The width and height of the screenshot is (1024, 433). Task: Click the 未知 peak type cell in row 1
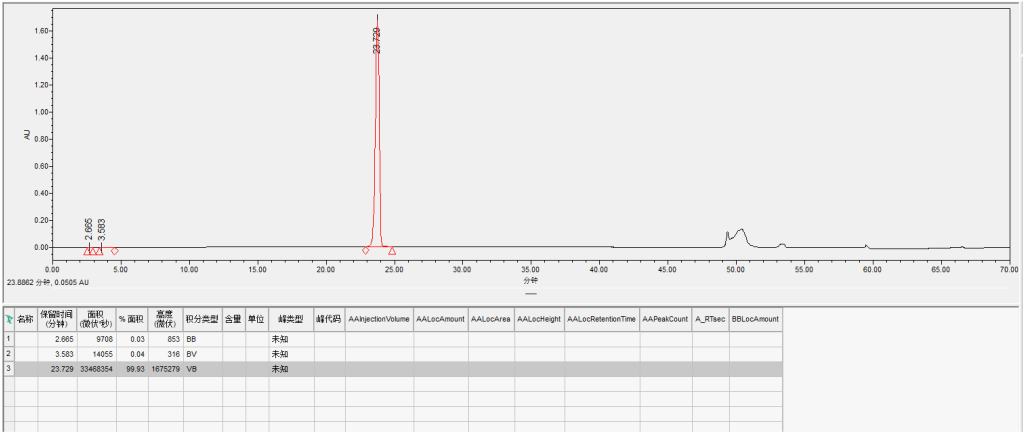tap(279, 340)
